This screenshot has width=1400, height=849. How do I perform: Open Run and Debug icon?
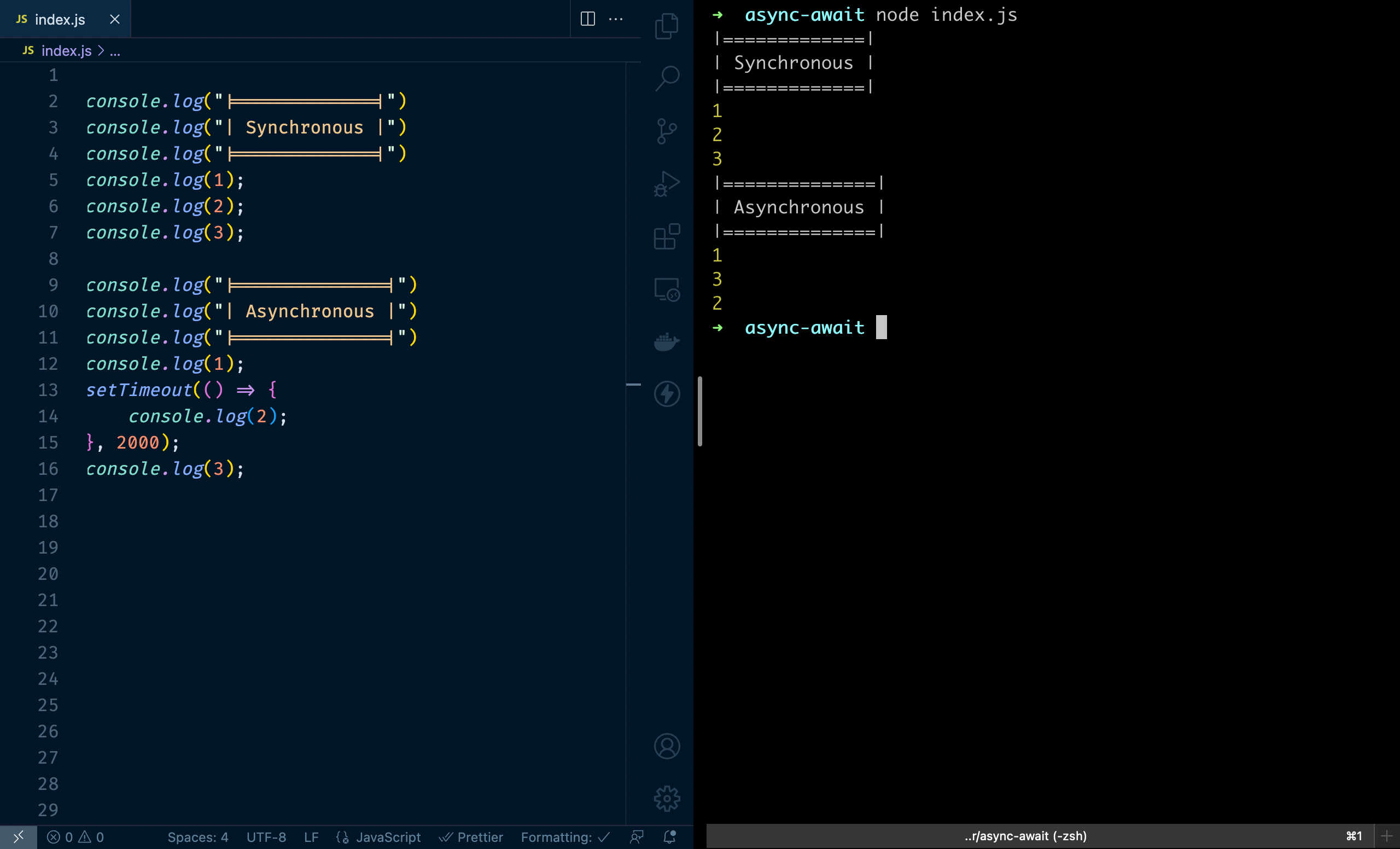tap(667, 184)
